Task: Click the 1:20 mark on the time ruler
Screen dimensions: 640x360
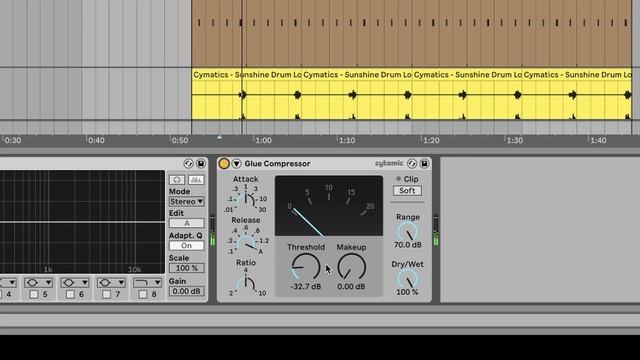Action: [431, 140]
